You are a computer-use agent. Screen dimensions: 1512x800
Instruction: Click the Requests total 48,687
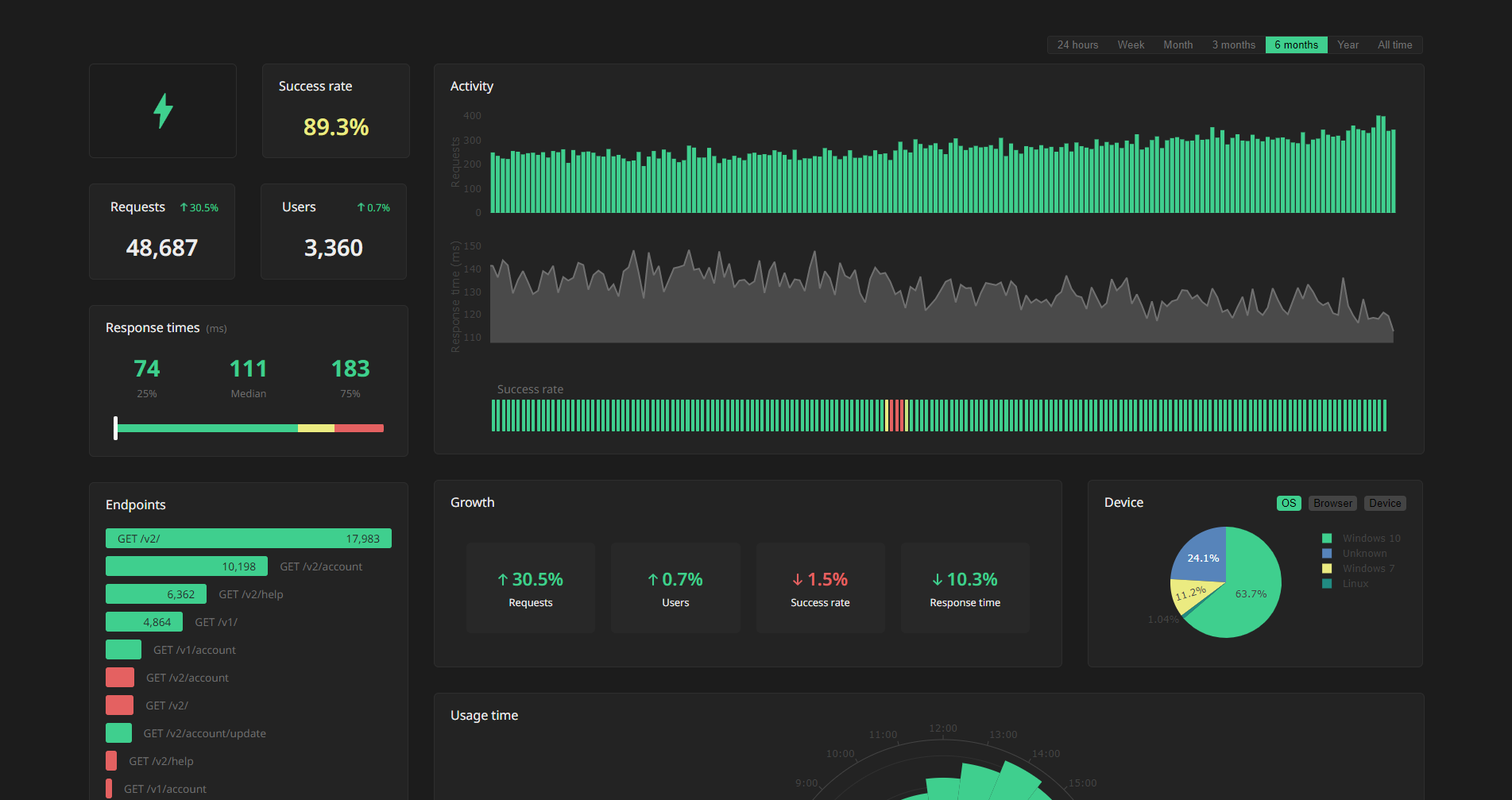tap(162, 248)
